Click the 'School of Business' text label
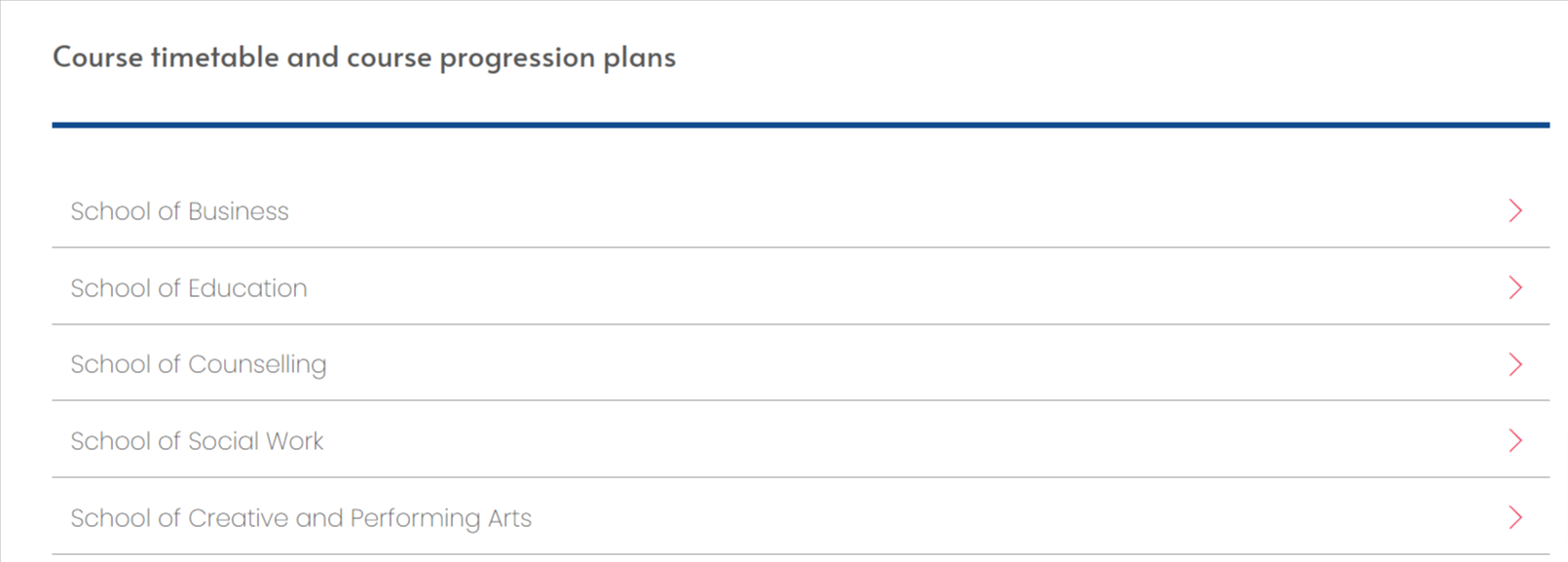The height and width of the screenshot is (562, 1568). tap(179, 211)
